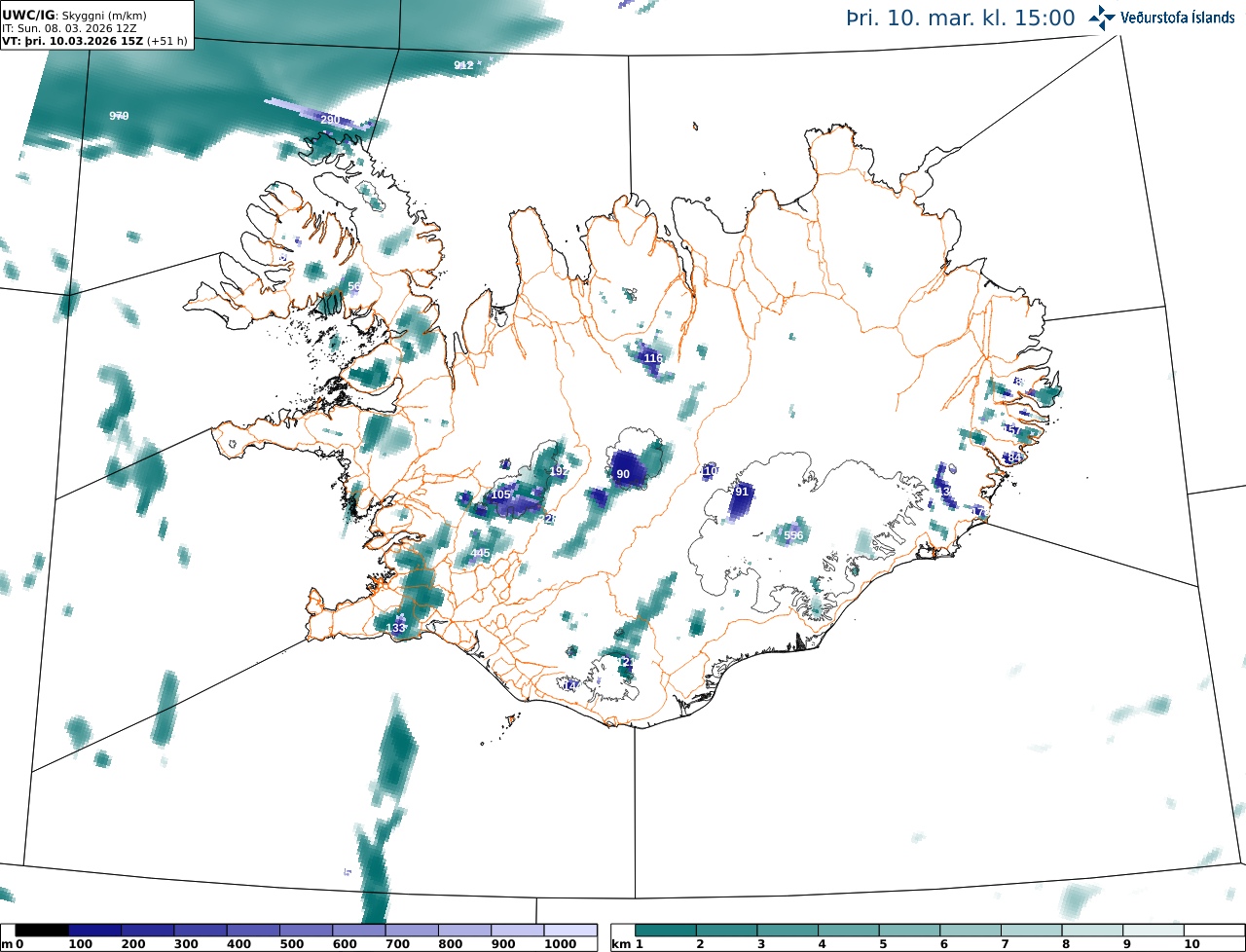Screen dimensions: 1246x952
Task: Click the 1–2 km dark teal swatch
Action: pos(666,931)
